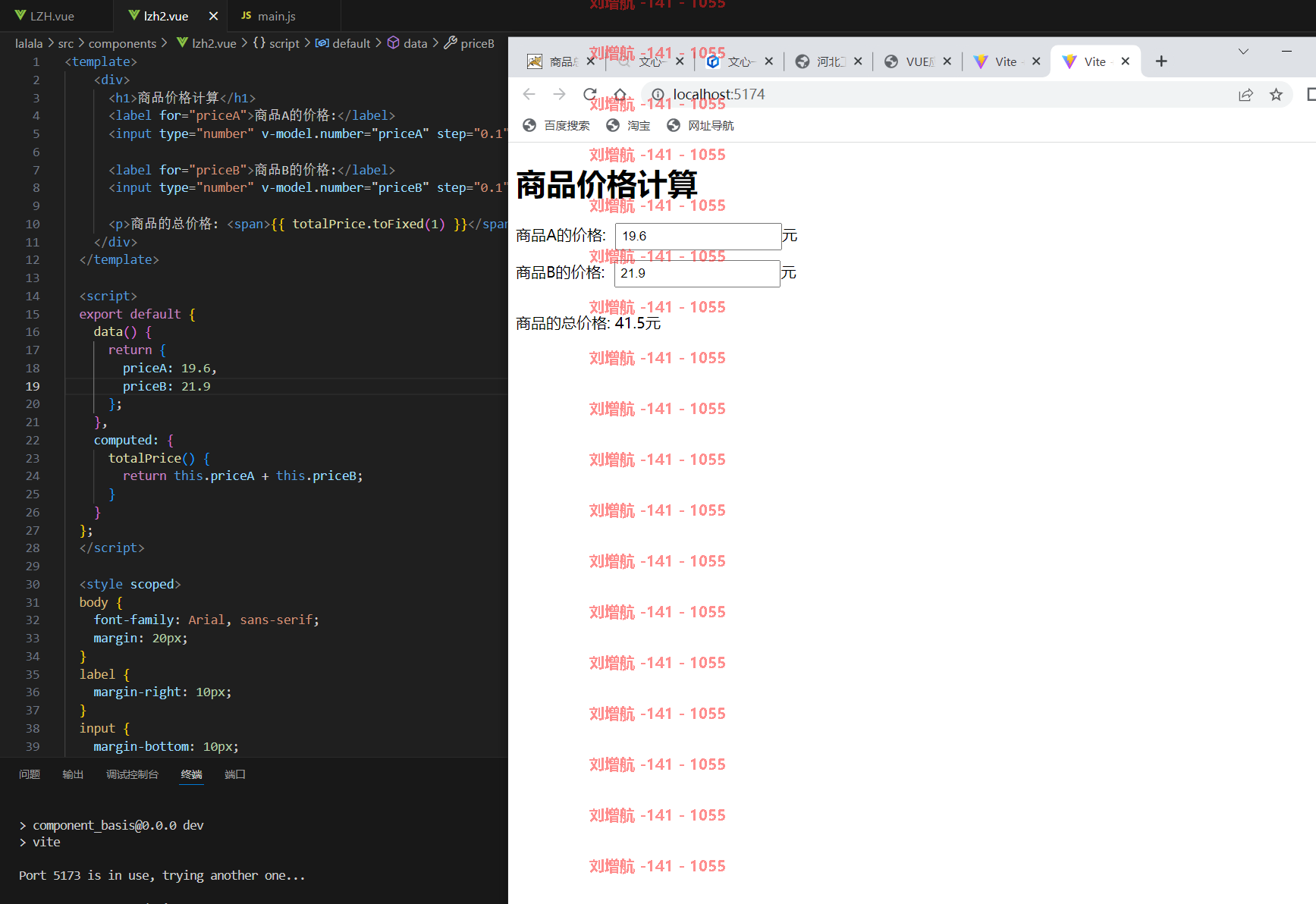Open the 问题 panel tab
Image resolution: width=1316 pixels, height=904 pixels.
pos(30,774)
